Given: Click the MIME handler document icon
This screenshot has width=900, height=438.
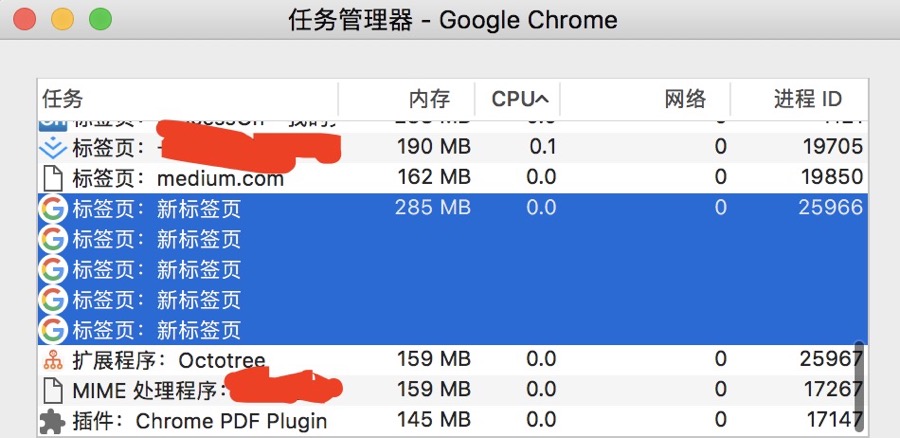Looking at the screenshot, I should (52, 390).
